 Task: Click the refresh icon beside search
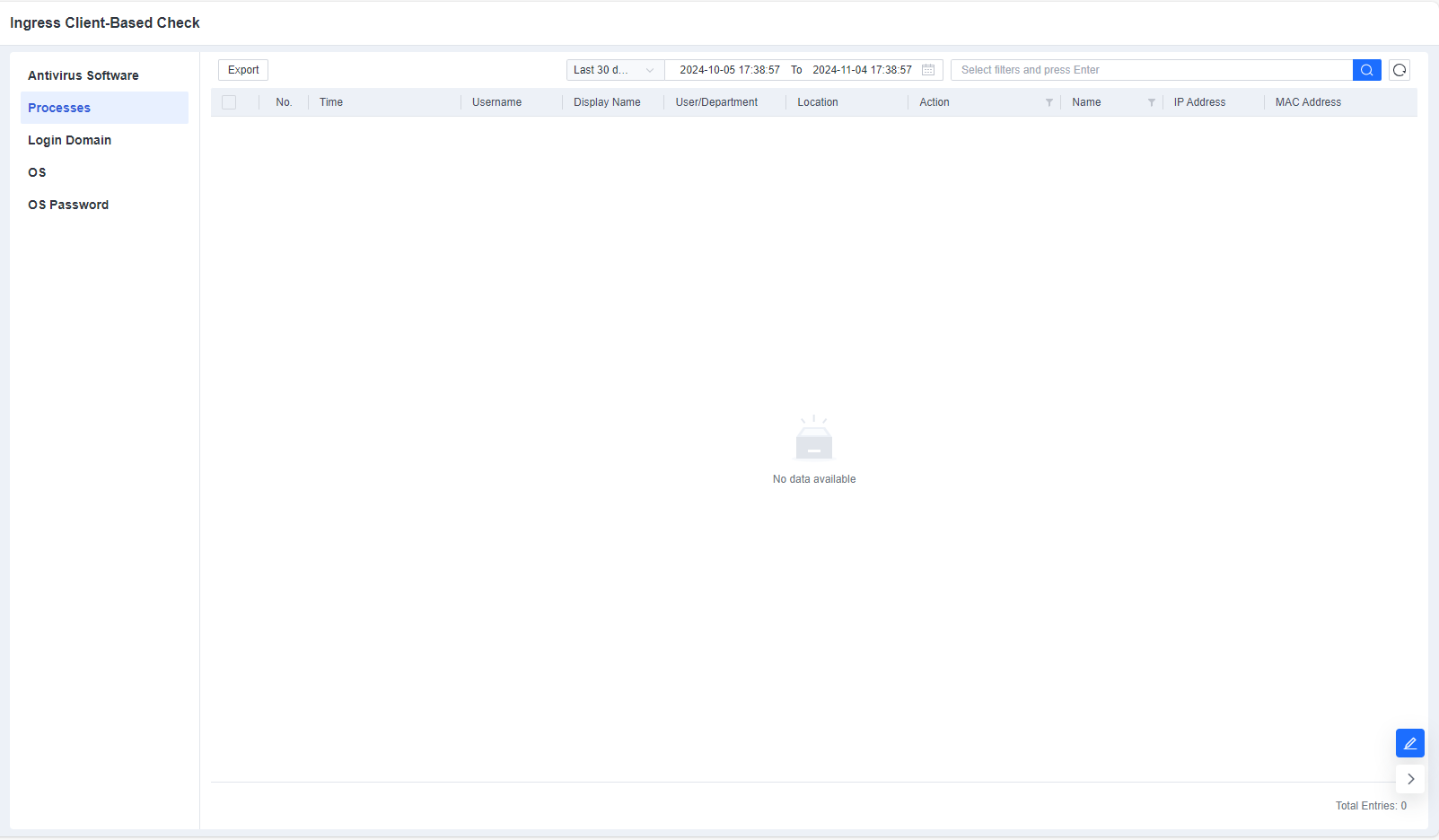1400,70
